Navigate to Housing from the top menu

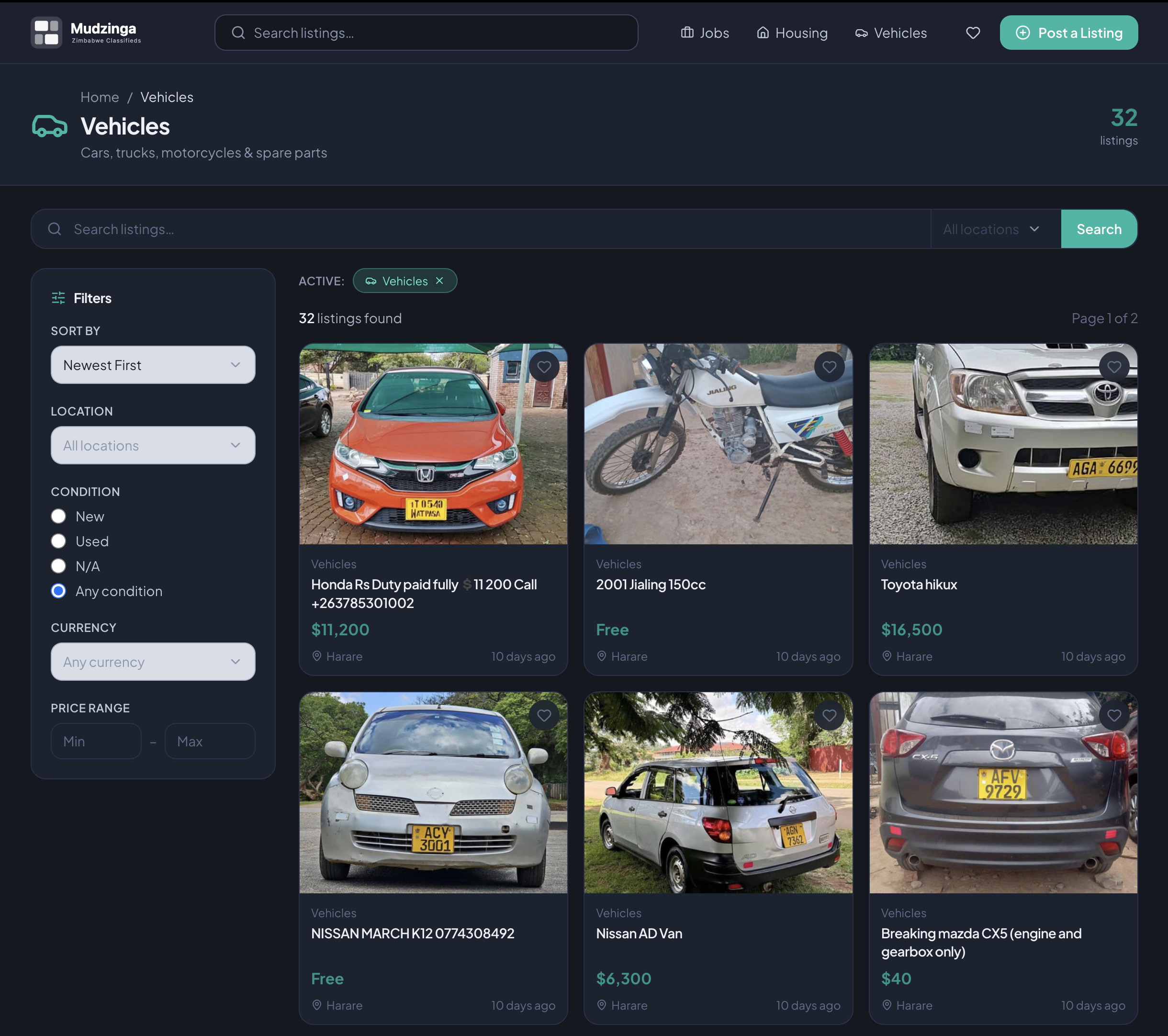(x=792, y=33)
